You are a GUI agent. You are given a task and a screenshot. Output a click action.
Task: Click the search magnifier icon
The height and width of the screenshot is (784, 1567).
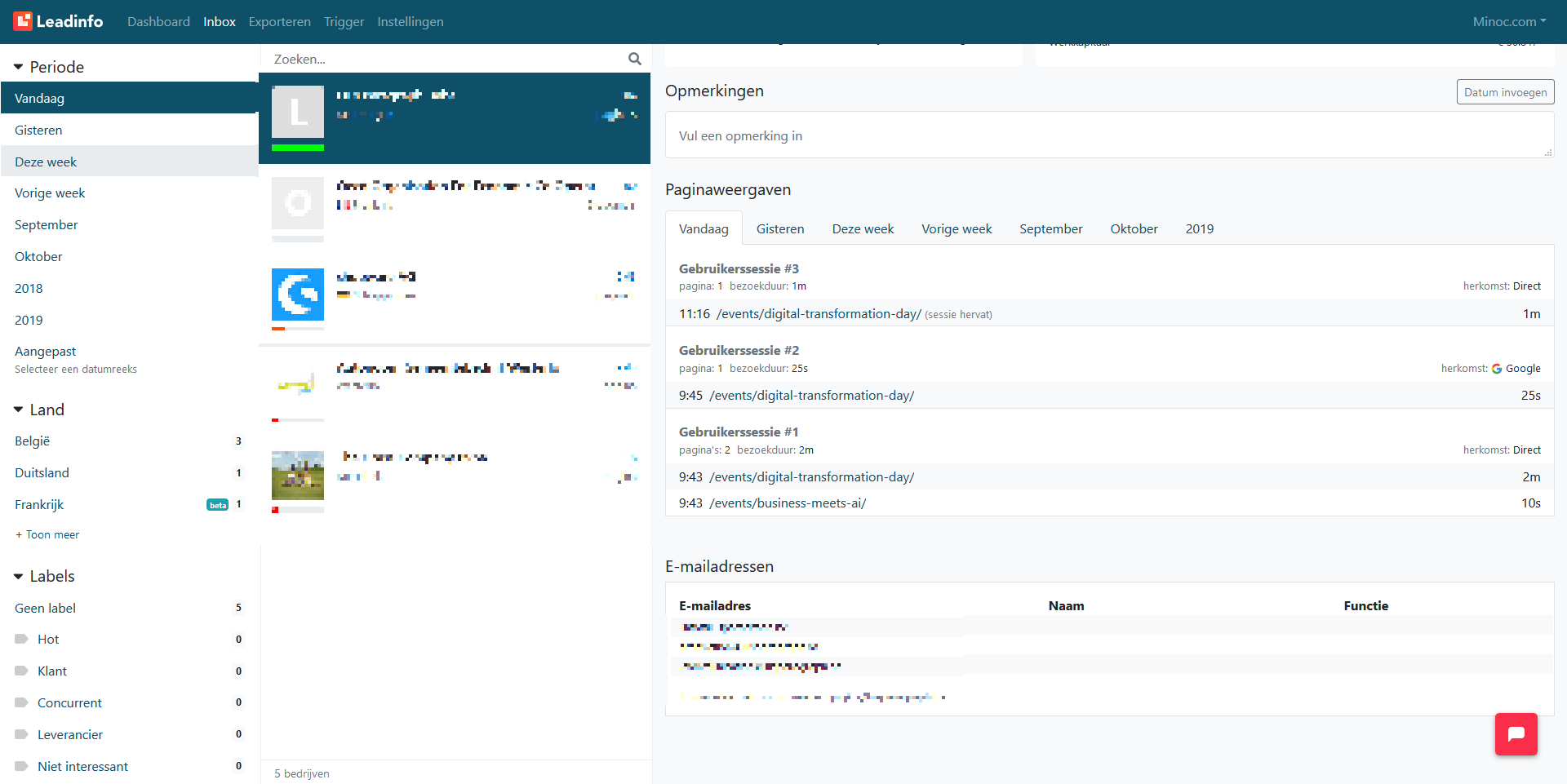click(634, 59)
